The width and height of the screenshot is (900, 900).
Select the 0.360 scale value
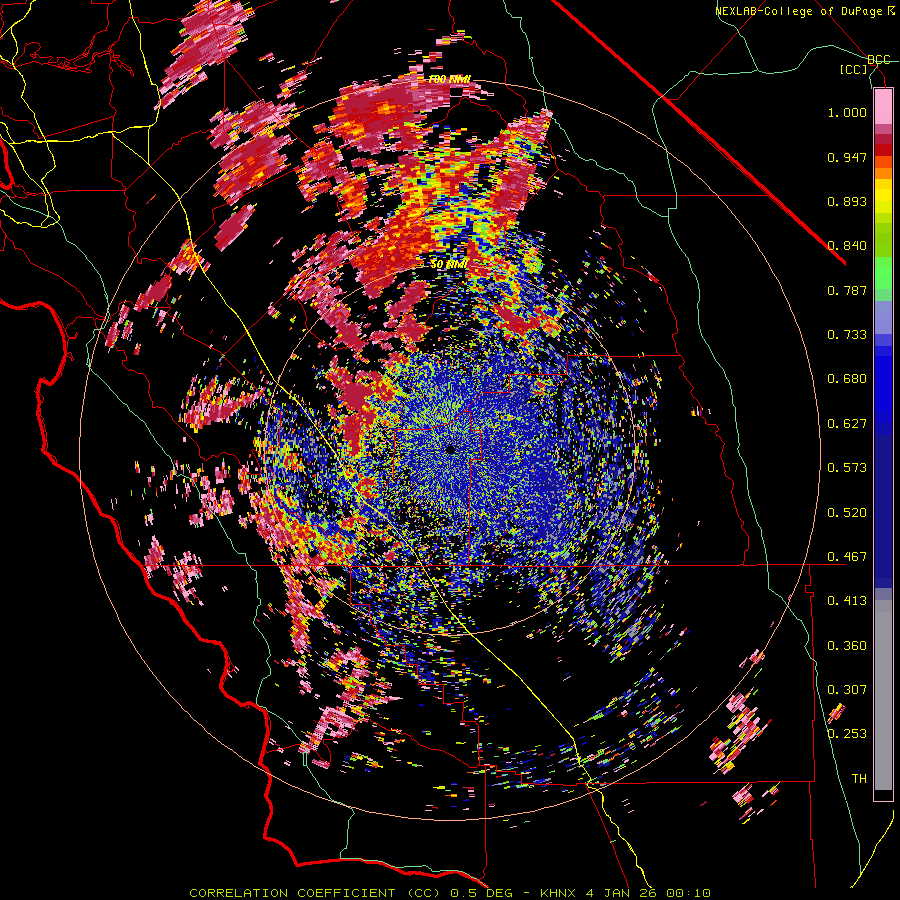(x=847, y=646)
